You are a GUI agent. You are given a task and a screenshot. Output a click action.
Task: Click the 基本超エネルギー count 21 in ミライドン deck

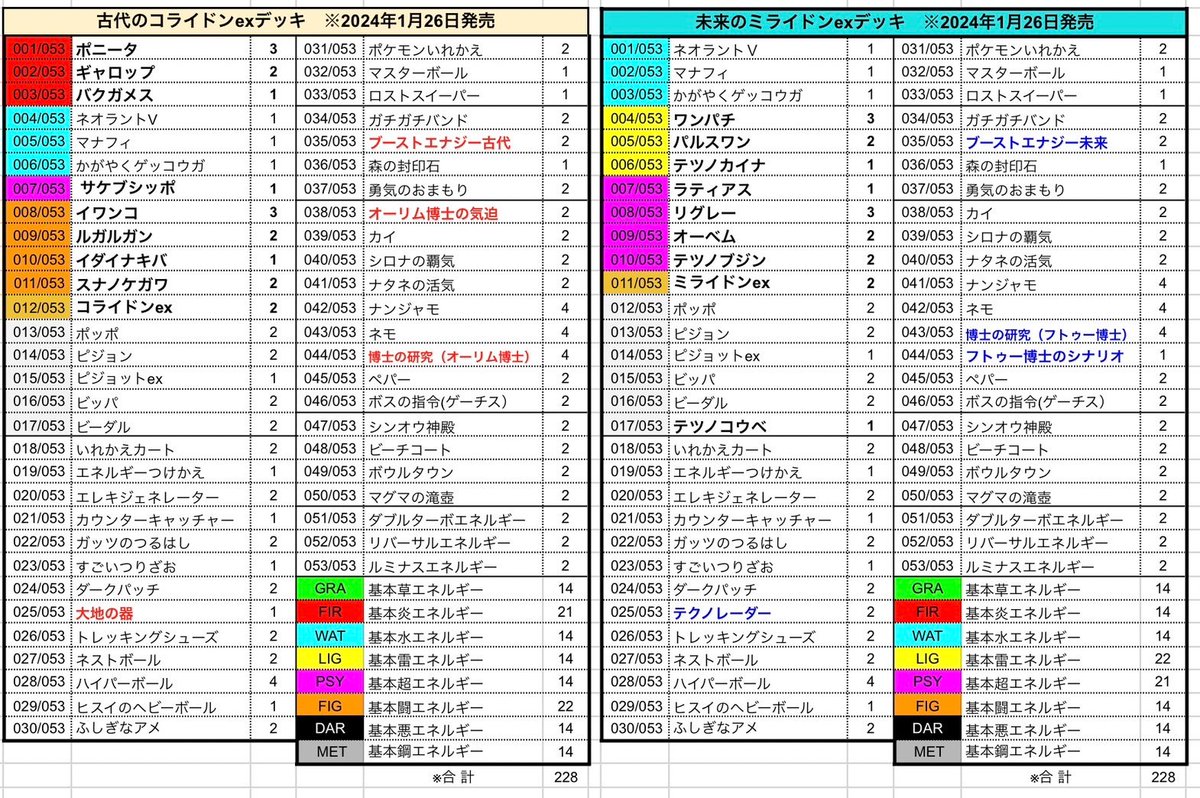coord(1163,683)
